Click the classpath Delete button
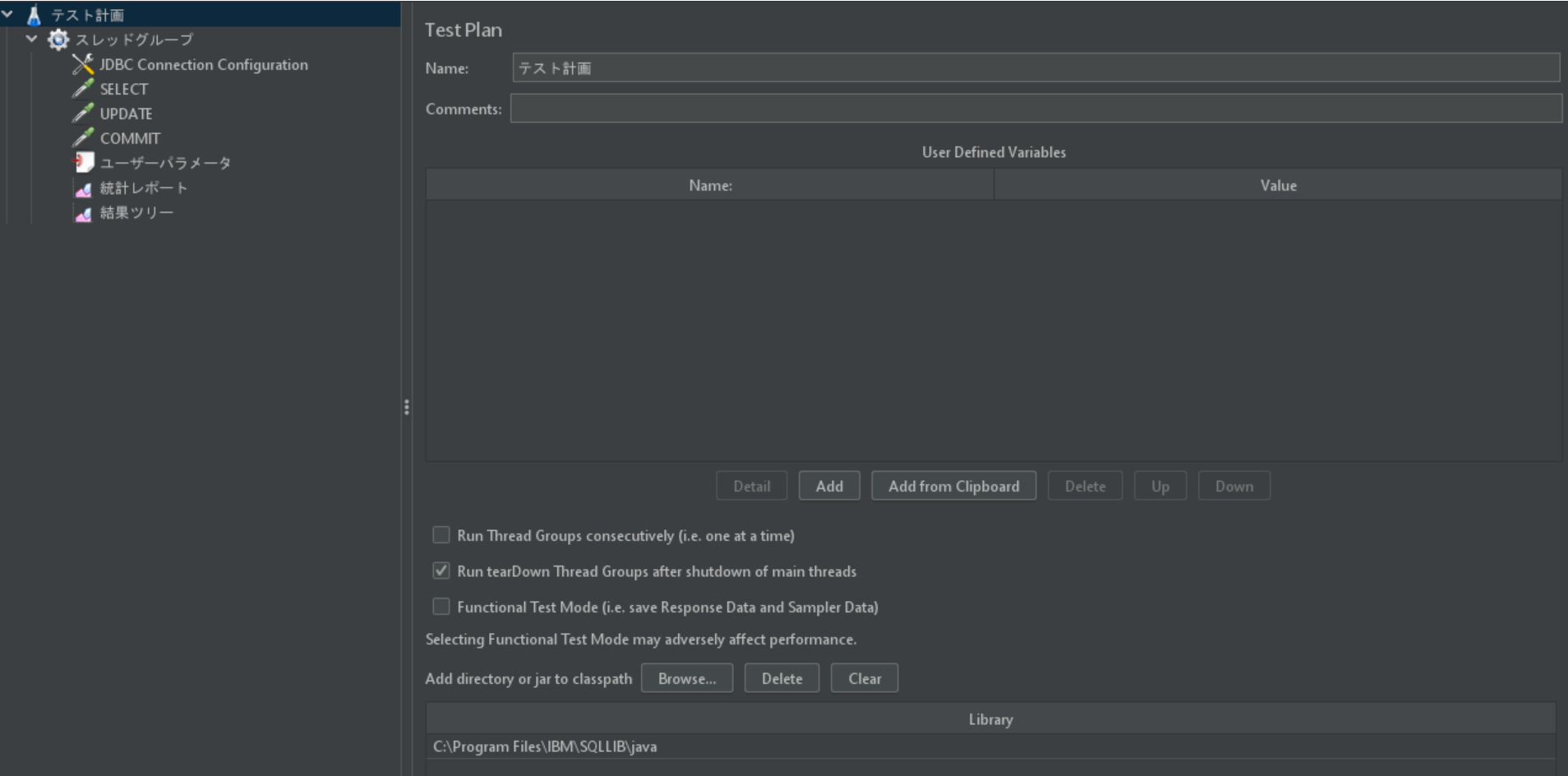 782,678
